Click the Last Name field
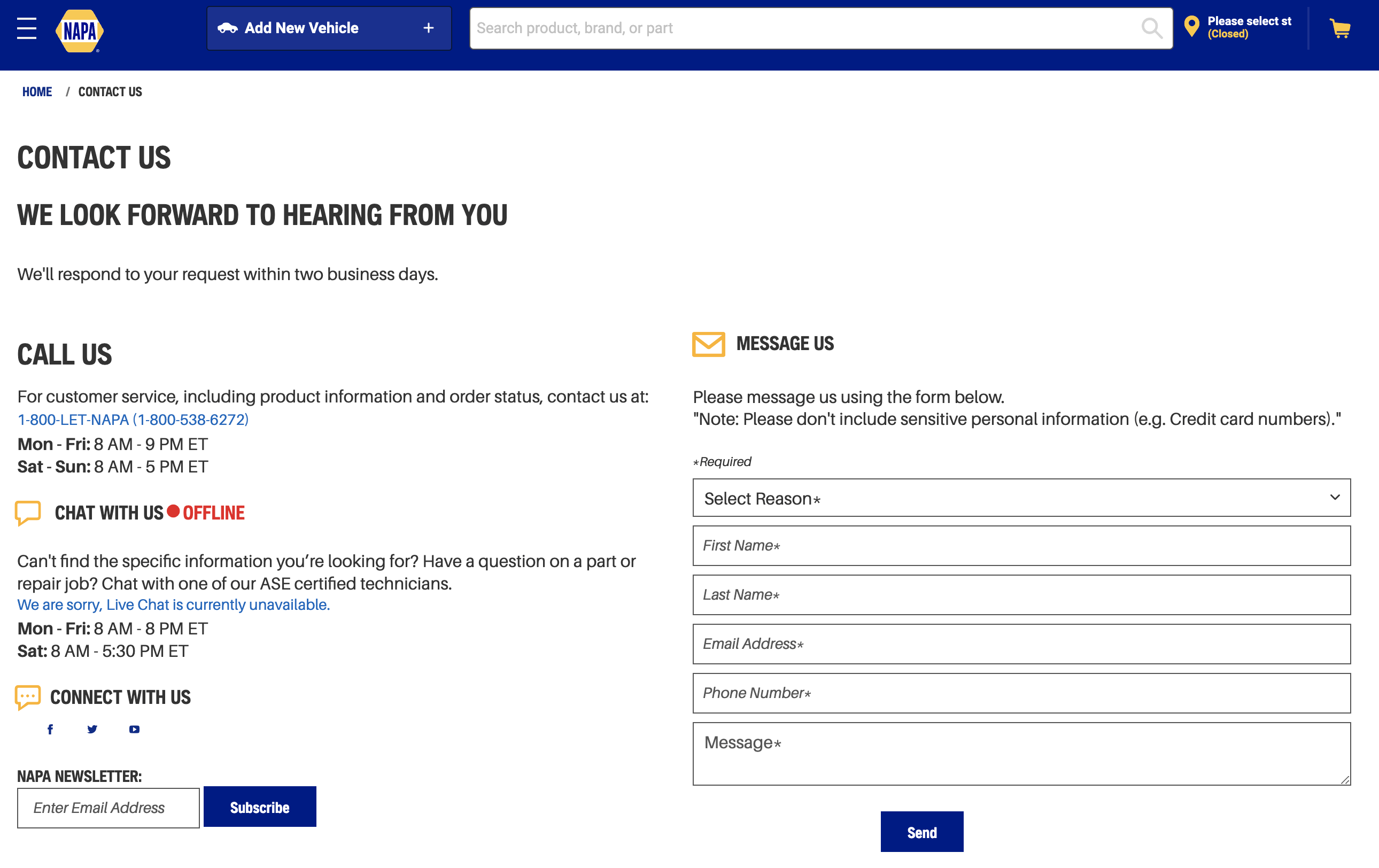The height and width of the screenshot is (868, 1379). coord(1021,595)
